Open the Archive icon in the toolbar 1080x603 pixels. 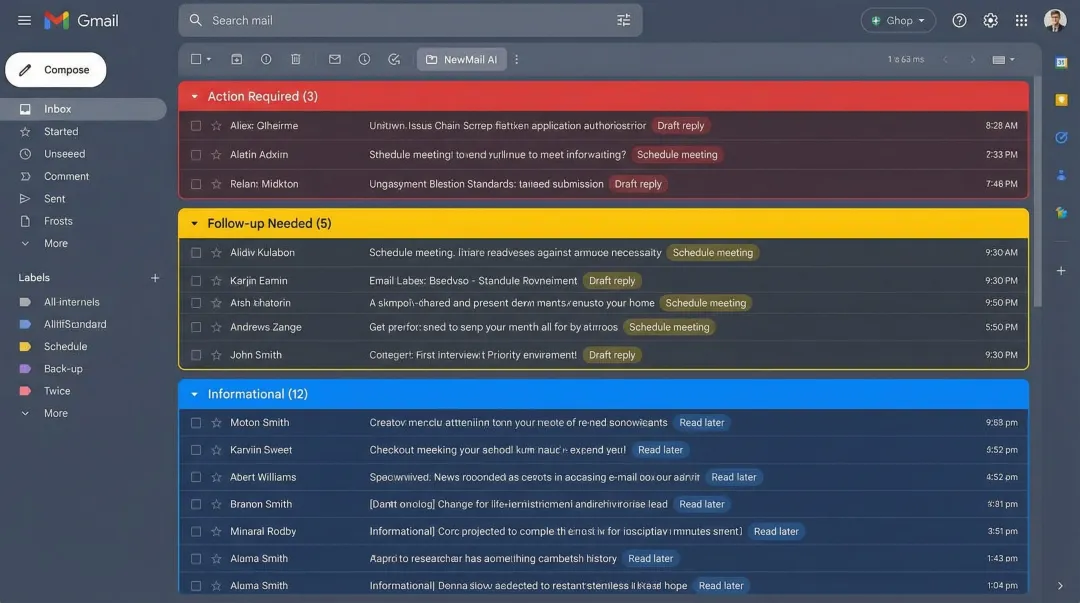235,58
